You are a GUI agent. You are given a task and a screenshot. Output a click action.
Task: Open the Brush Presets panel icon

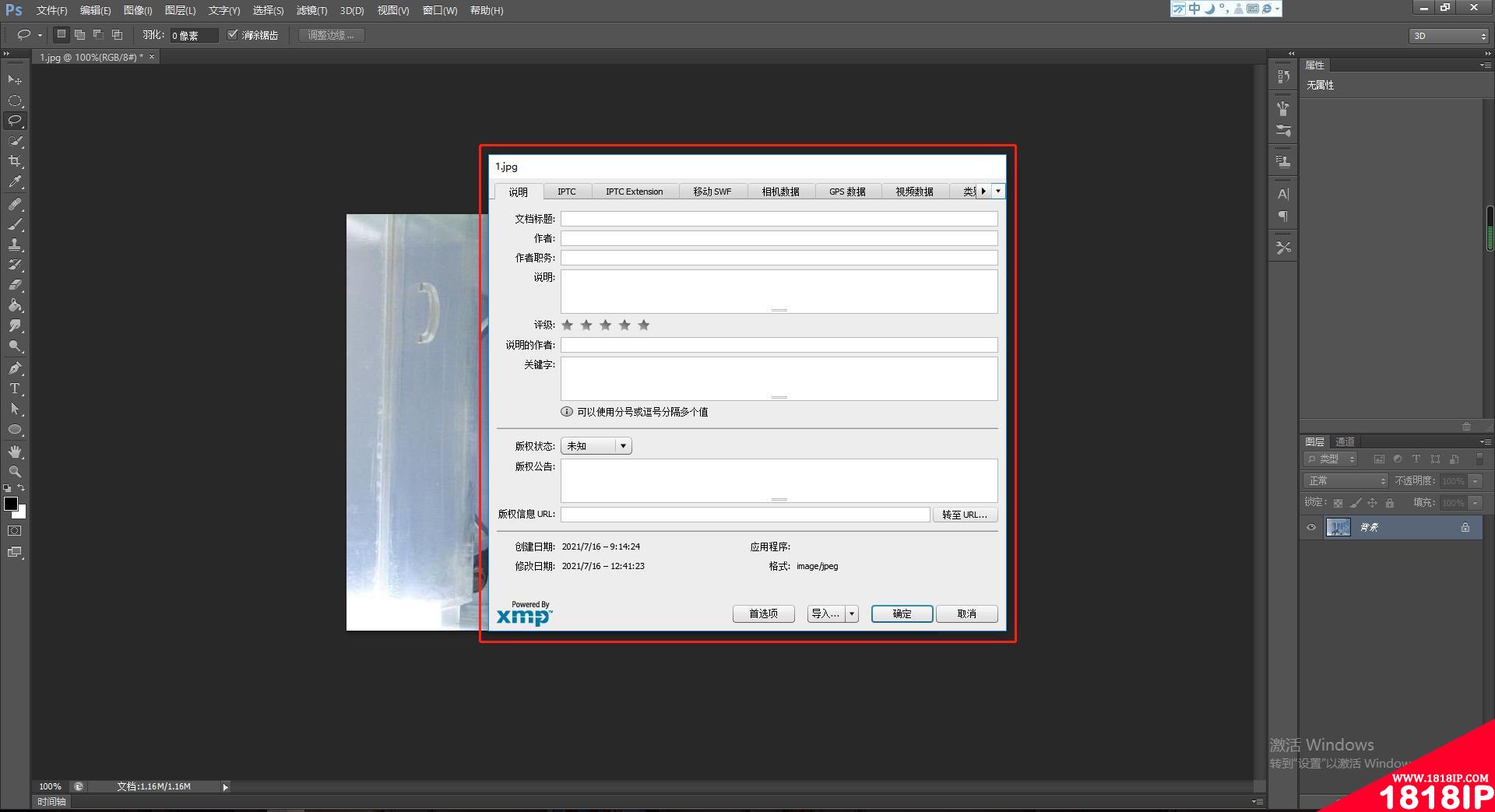pos(1283,131)
